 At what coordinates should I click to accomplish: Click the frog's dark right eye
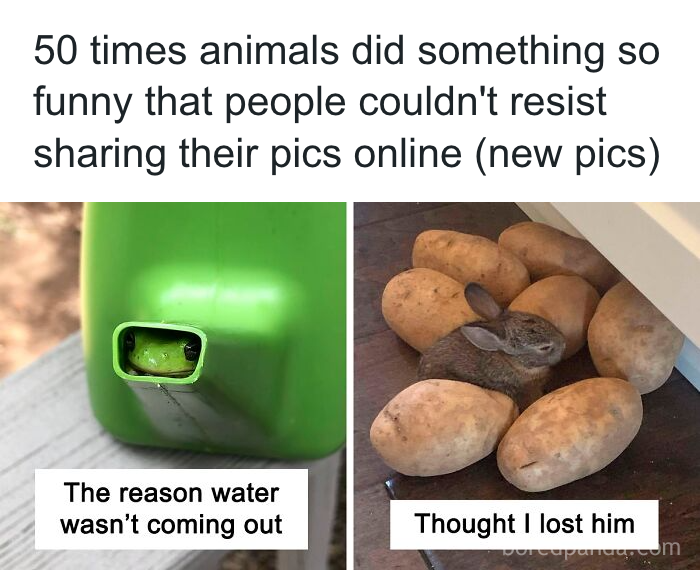point(192,351)
